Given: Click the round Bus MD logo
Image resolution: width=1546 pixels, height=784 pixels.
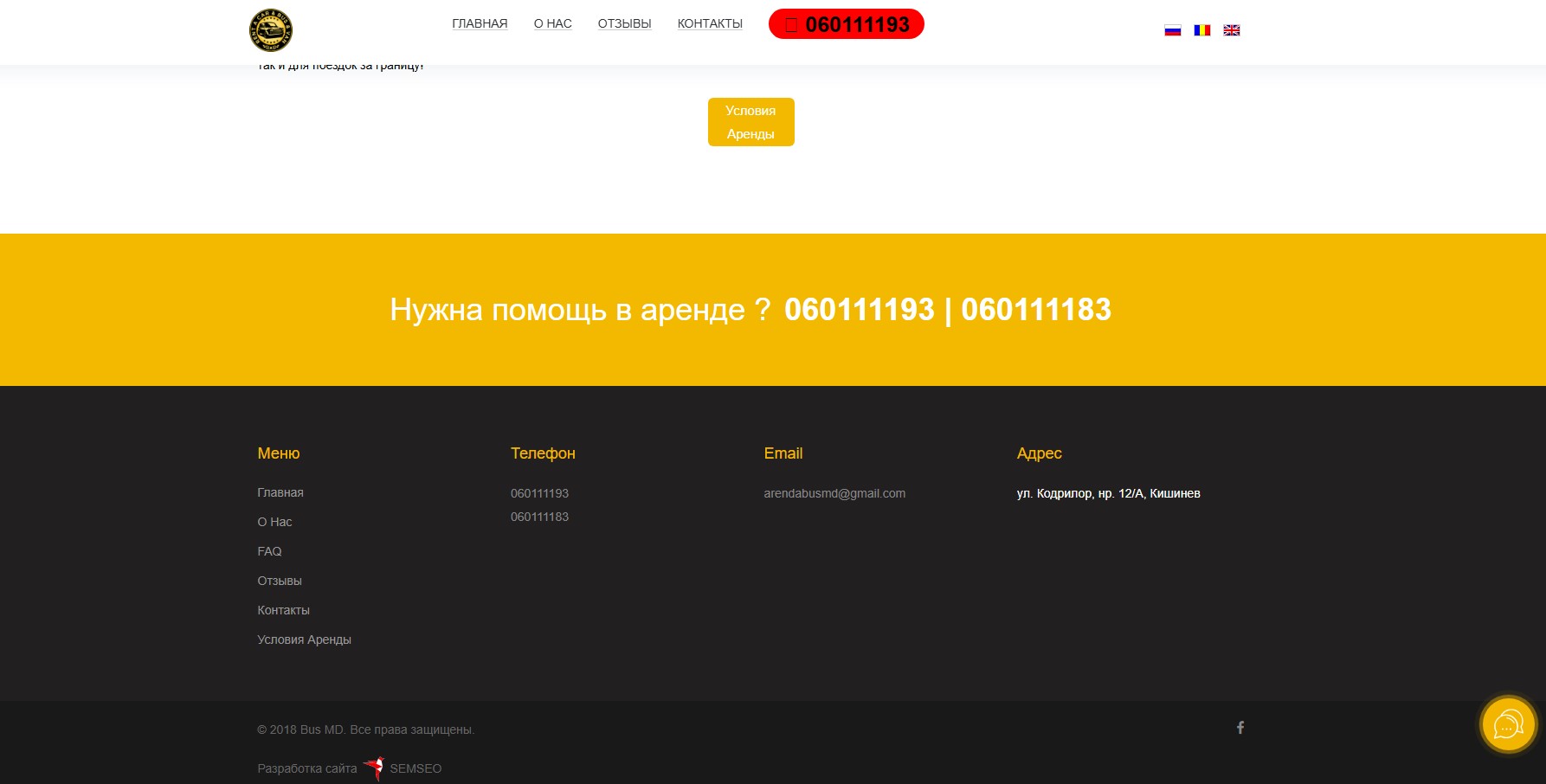Looking at the screenshot, I should pos(271,30).
